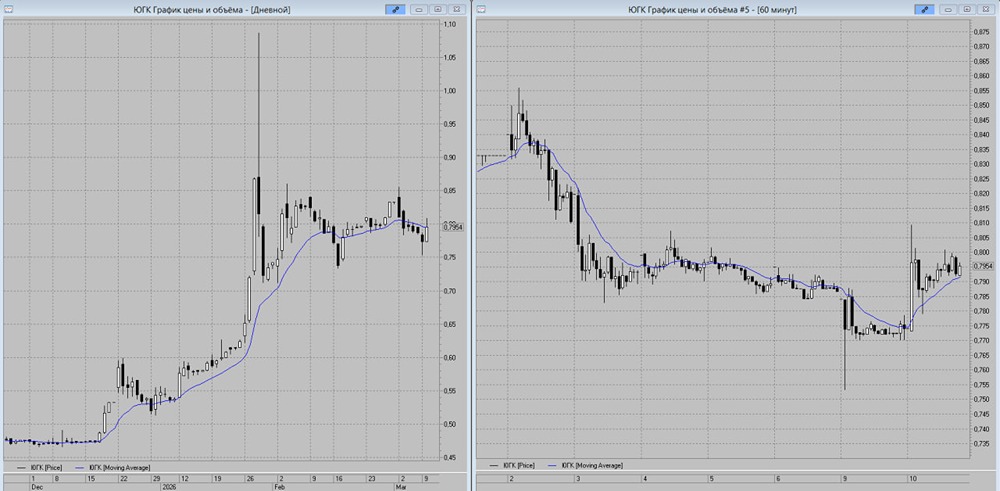The height and width of the screenshot is (491, 1000).
Task: Click day 6 on the 60 минут time axis
Action: pos(778,477)
